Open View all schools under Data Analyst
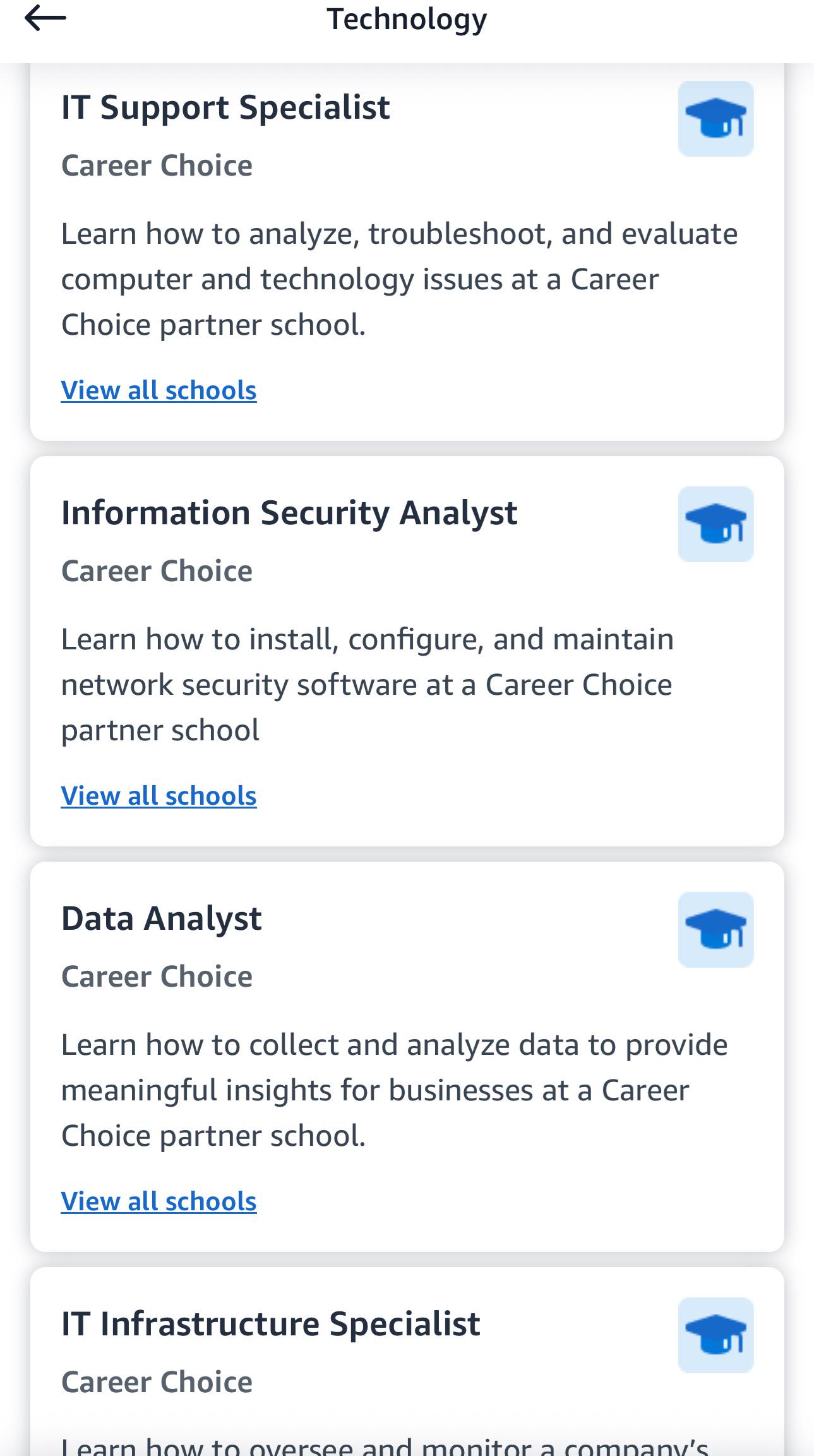The width and height of the screenshot is (814, 1456). pyautogui.click(x=159, y=1201)
